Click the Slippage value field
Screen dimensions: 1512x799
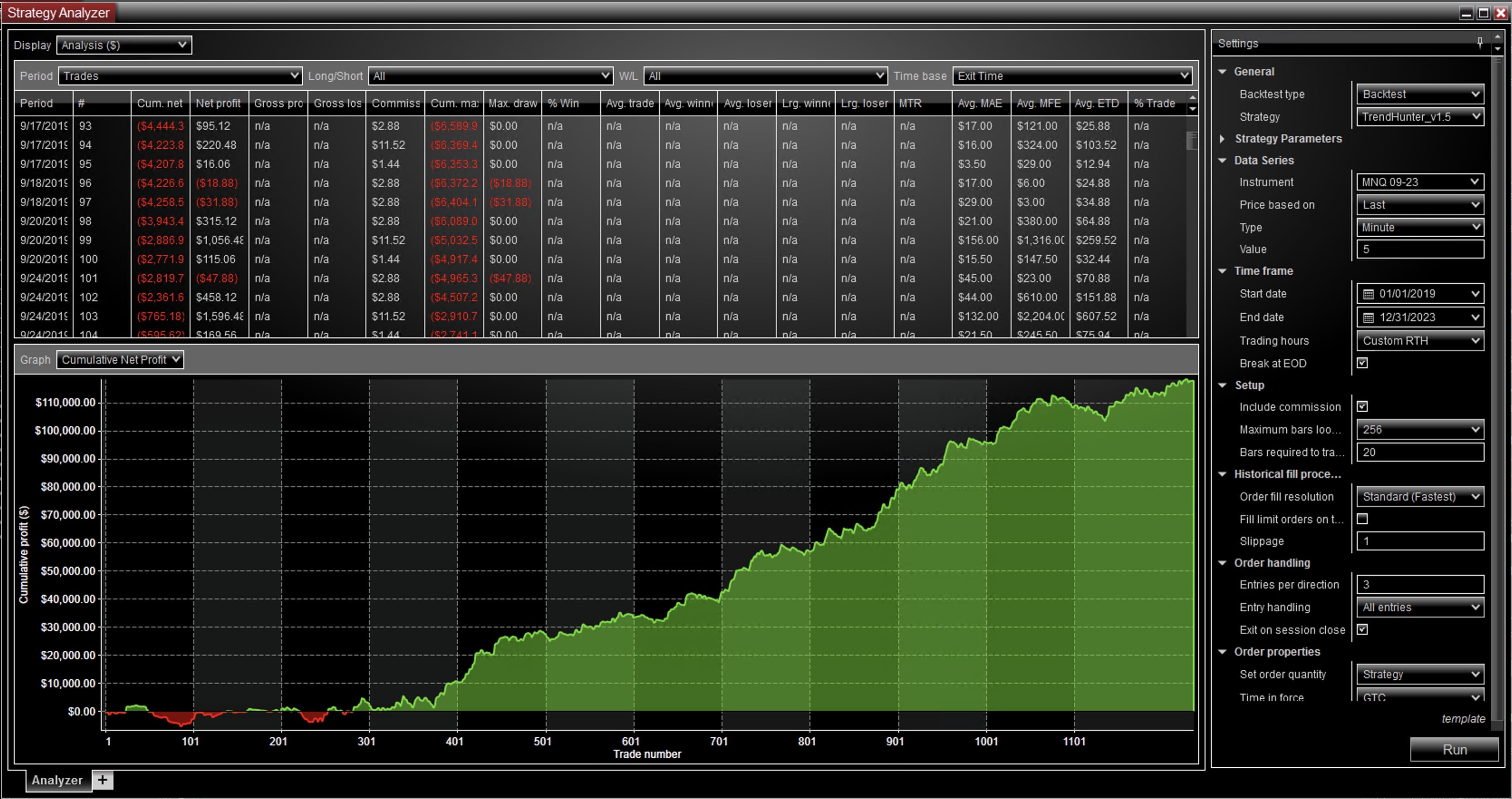click(1420, 541)
